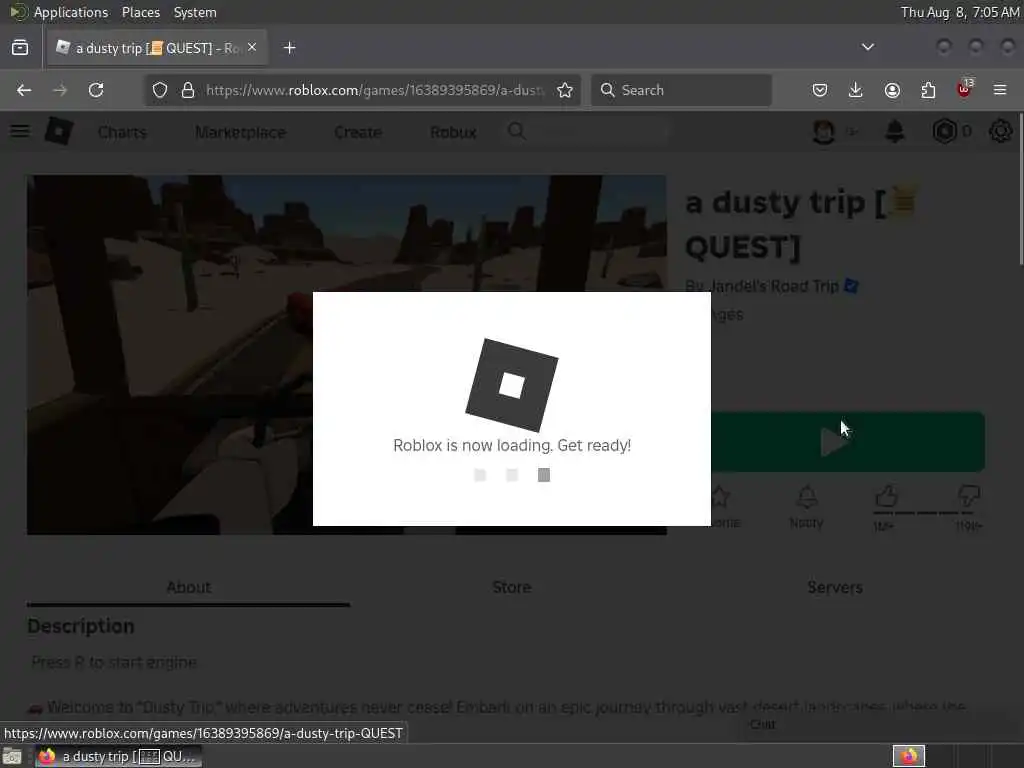
Task: Open the Firefox account icon
Action: (x=892, y=90)
